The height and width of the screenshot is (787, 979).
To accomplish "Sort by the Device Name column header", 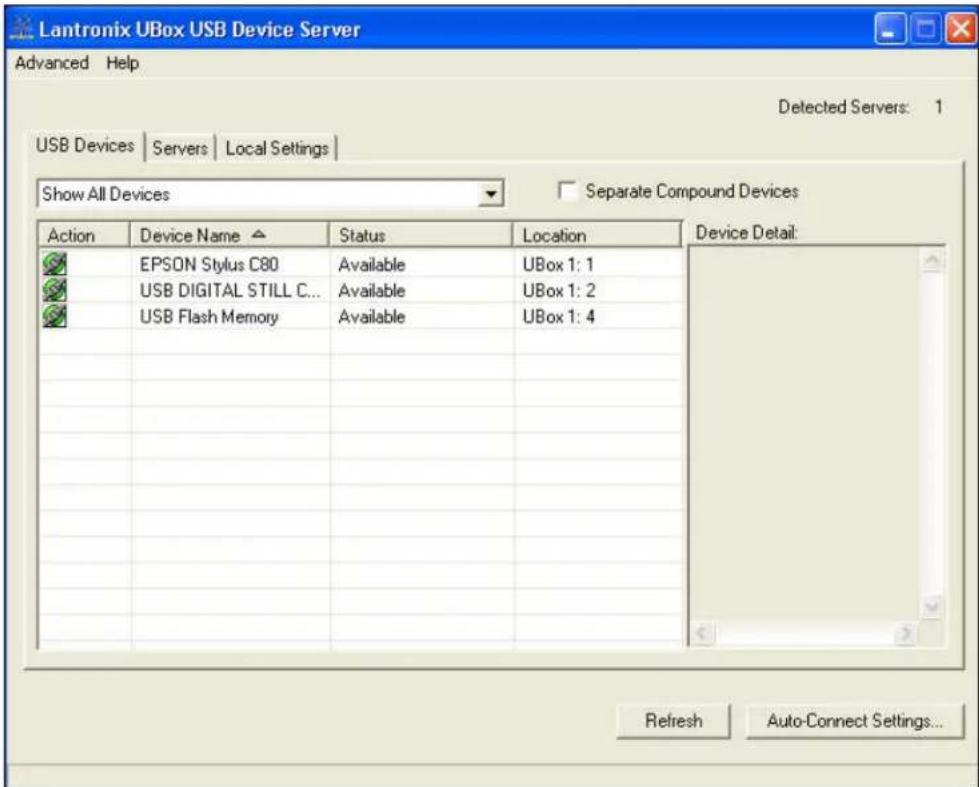I will click(229, 235).
